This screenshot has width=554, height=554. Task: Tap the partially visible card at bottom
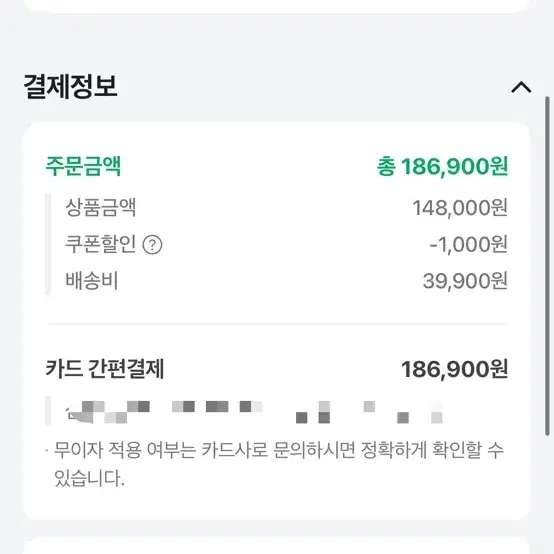coord(277,545)
